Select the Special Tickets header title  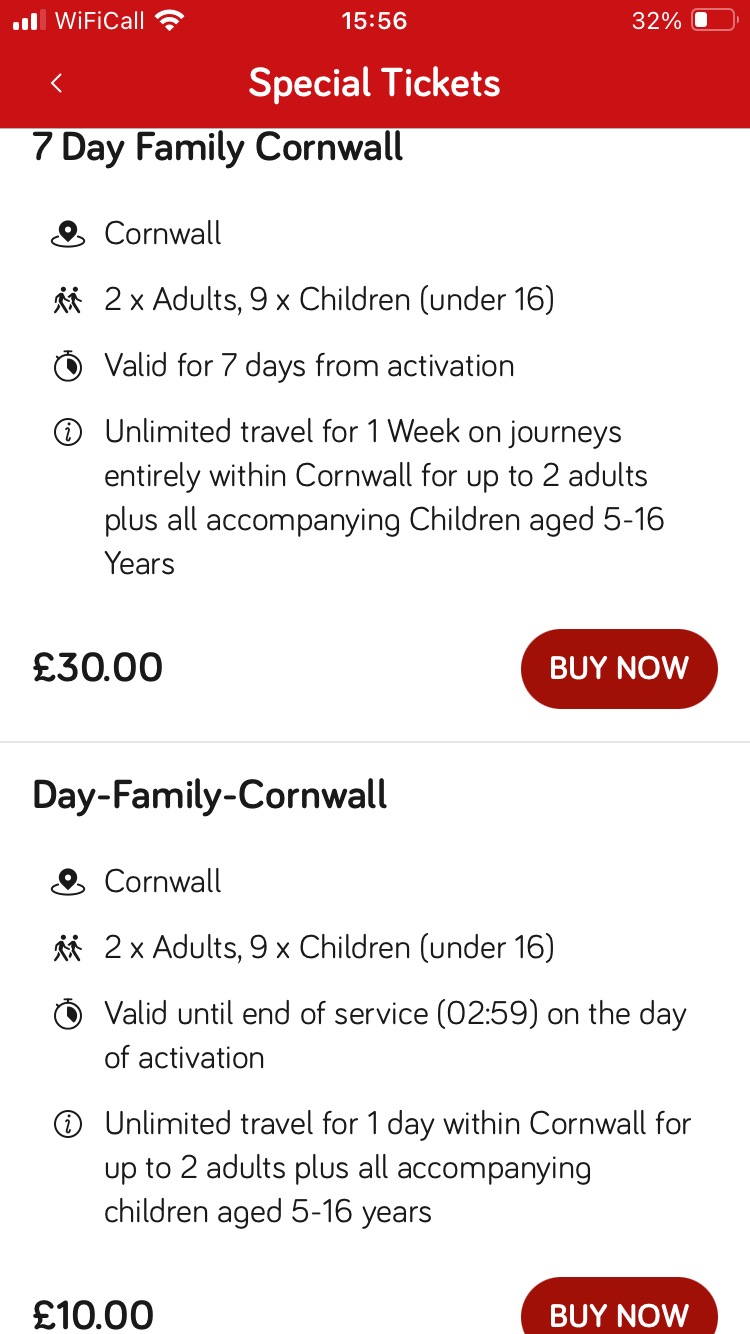374,83
